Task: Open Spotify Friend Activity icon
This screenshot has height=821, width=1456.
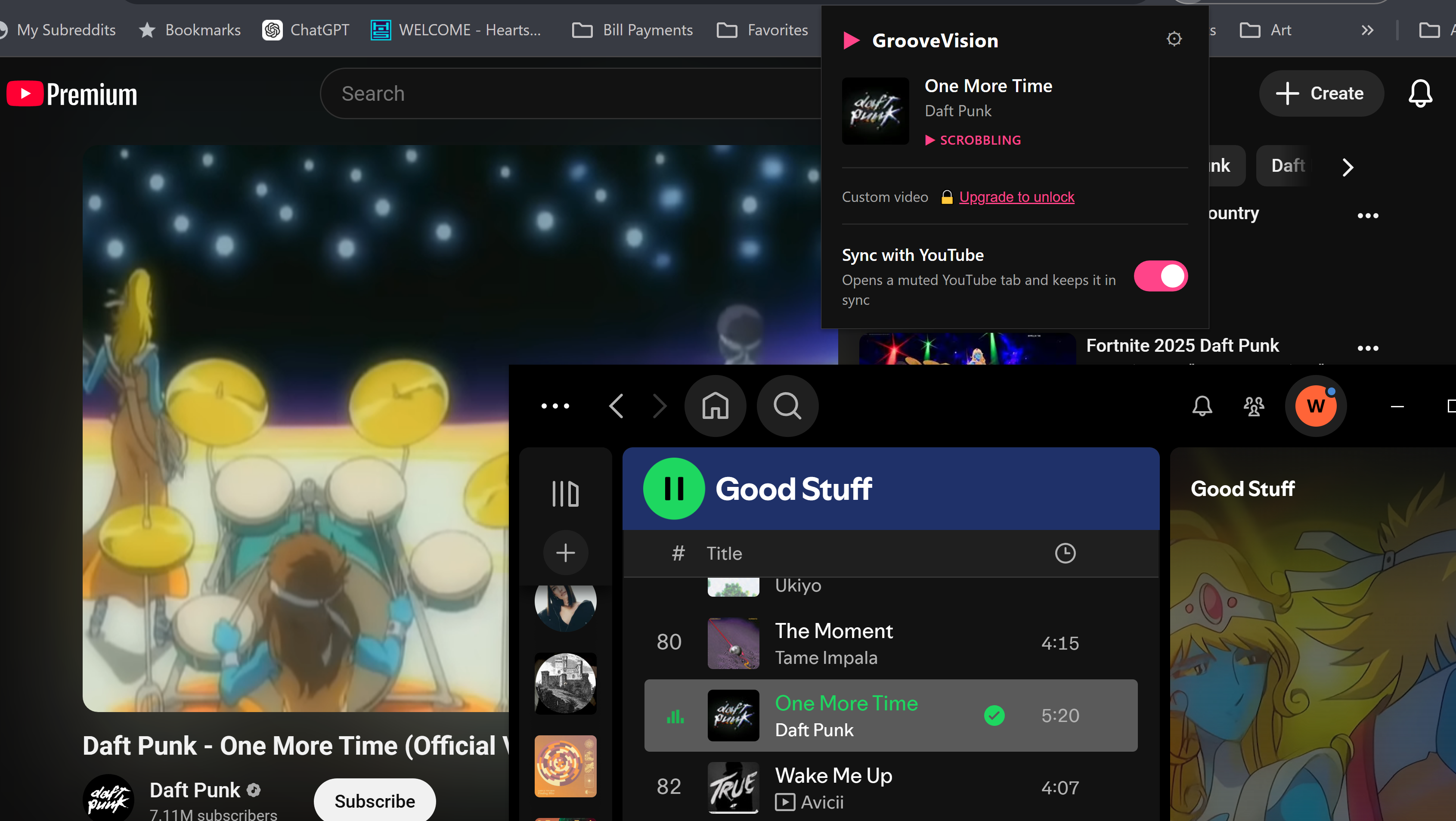Action: pyautogui.click(x=1254, y=406)
